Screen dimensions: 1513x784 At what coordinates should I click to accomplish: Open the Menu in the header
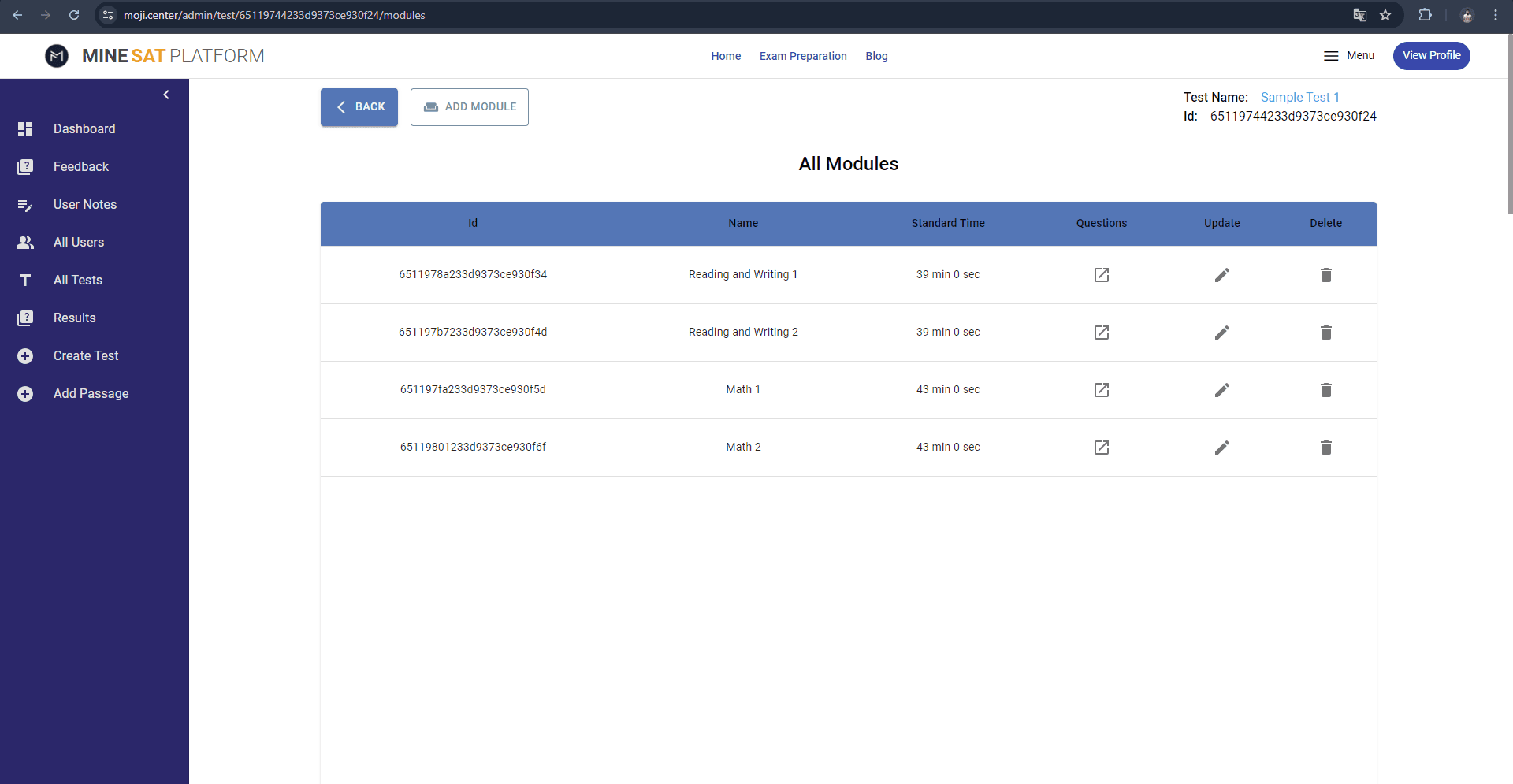(1348, 55)
